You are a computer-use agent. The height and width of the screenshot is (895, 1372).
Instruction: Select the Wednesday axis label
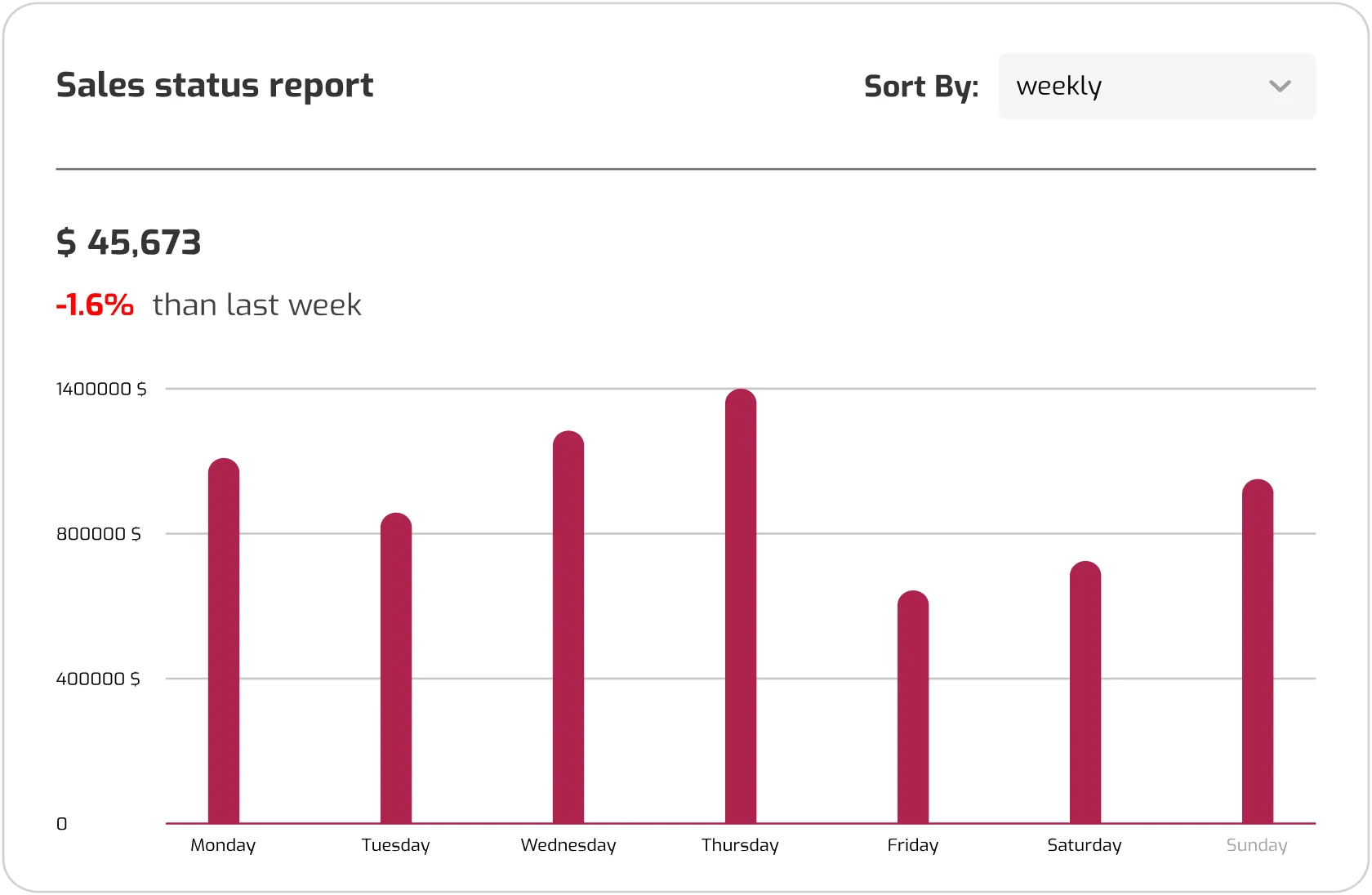point(568,845)
